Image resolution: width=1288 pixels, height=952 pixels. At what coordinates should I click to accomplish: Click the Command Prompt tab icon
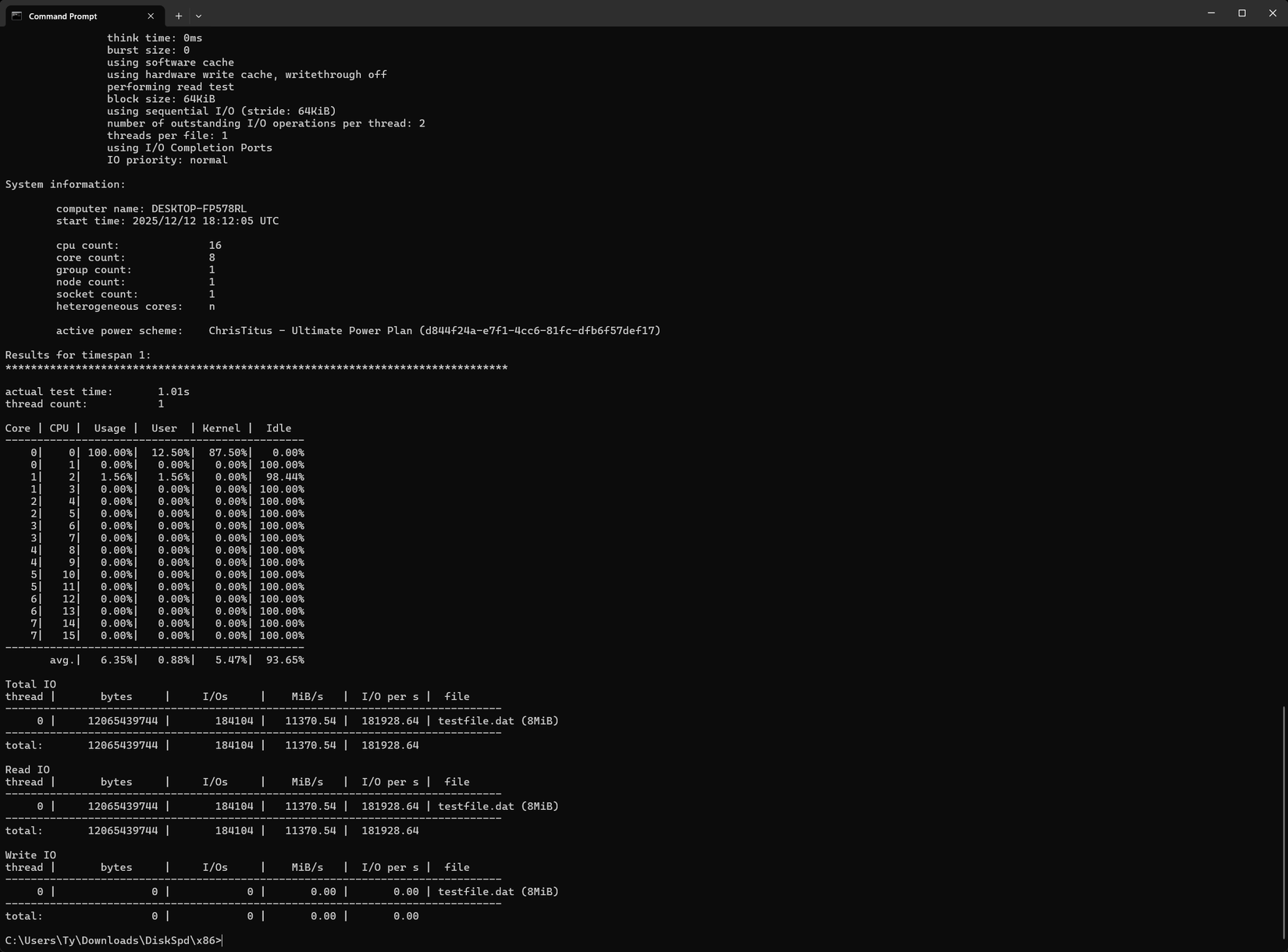click(16, 16)
